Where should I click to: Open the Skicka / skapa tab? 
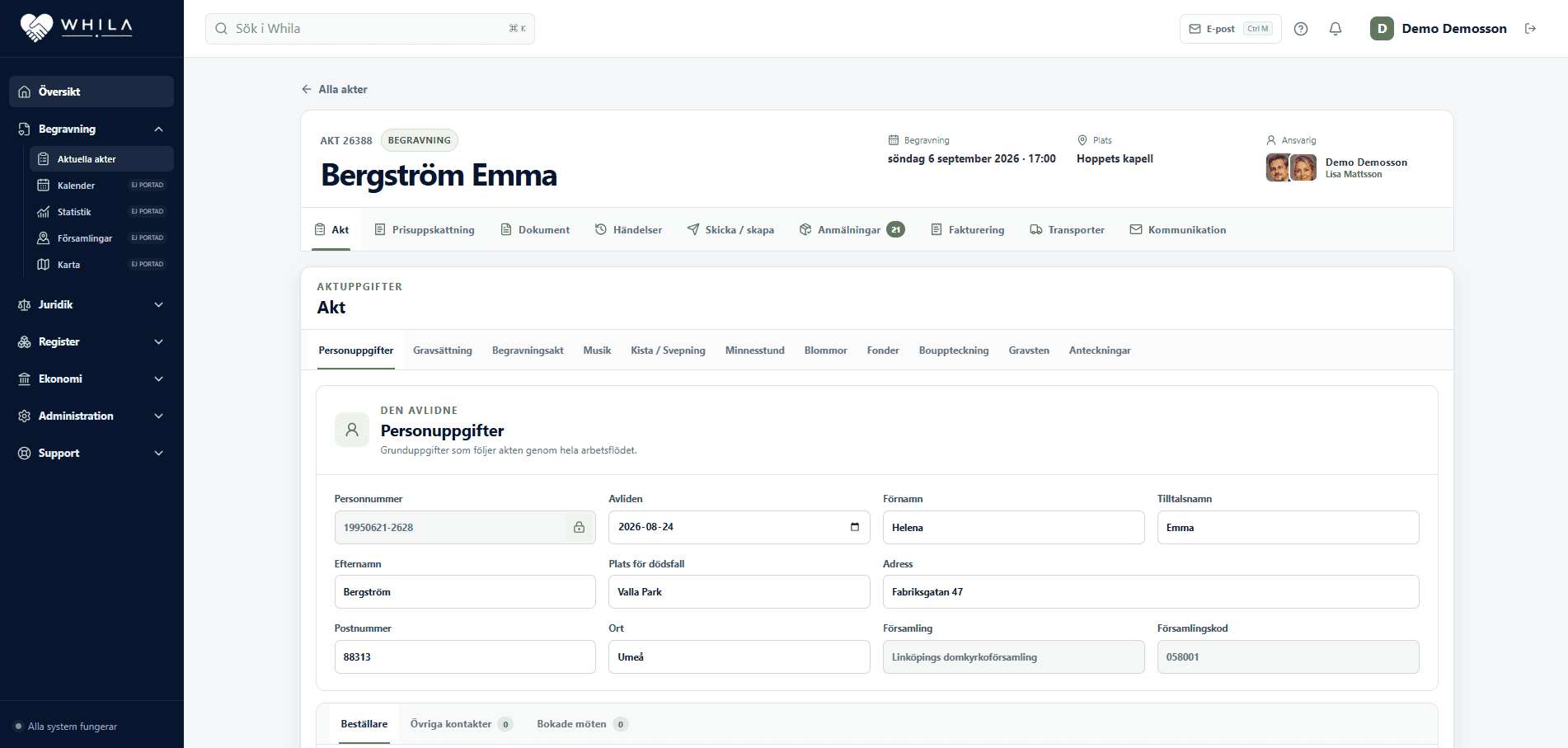(730, 230)
